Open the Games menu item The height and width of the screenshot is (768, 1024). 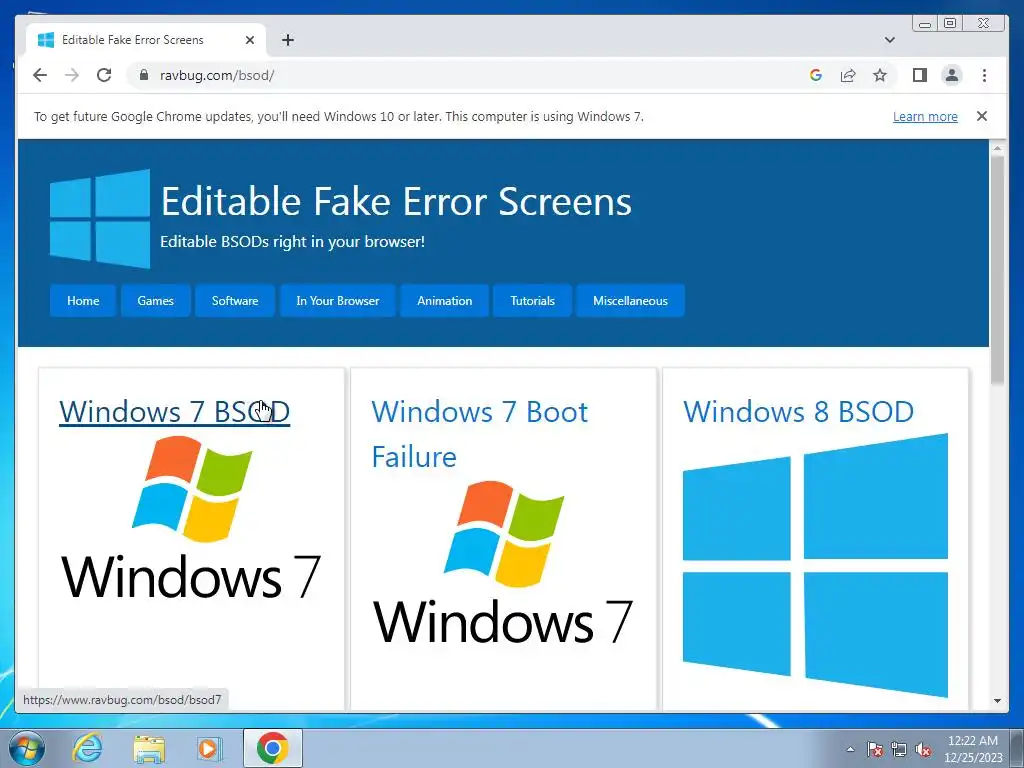(155, 300)
